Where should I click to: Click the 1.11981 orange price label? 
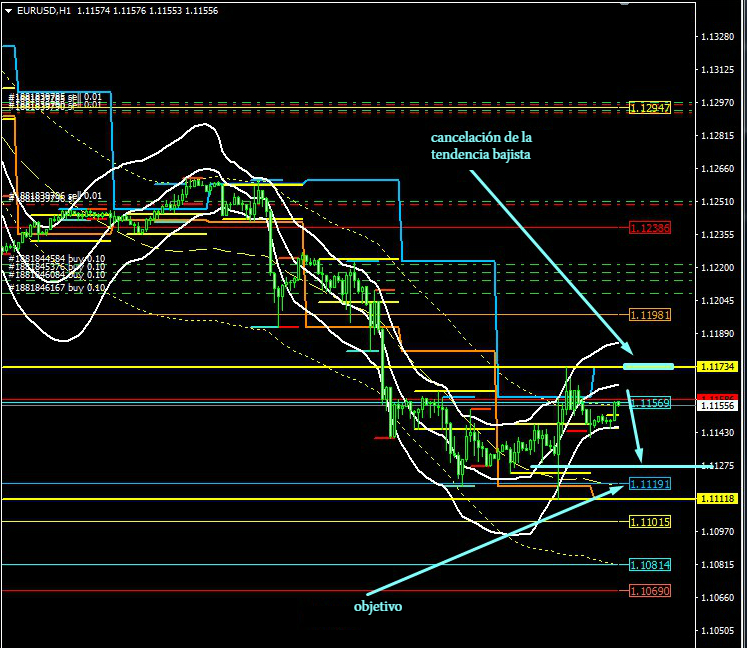click(650, 314)
